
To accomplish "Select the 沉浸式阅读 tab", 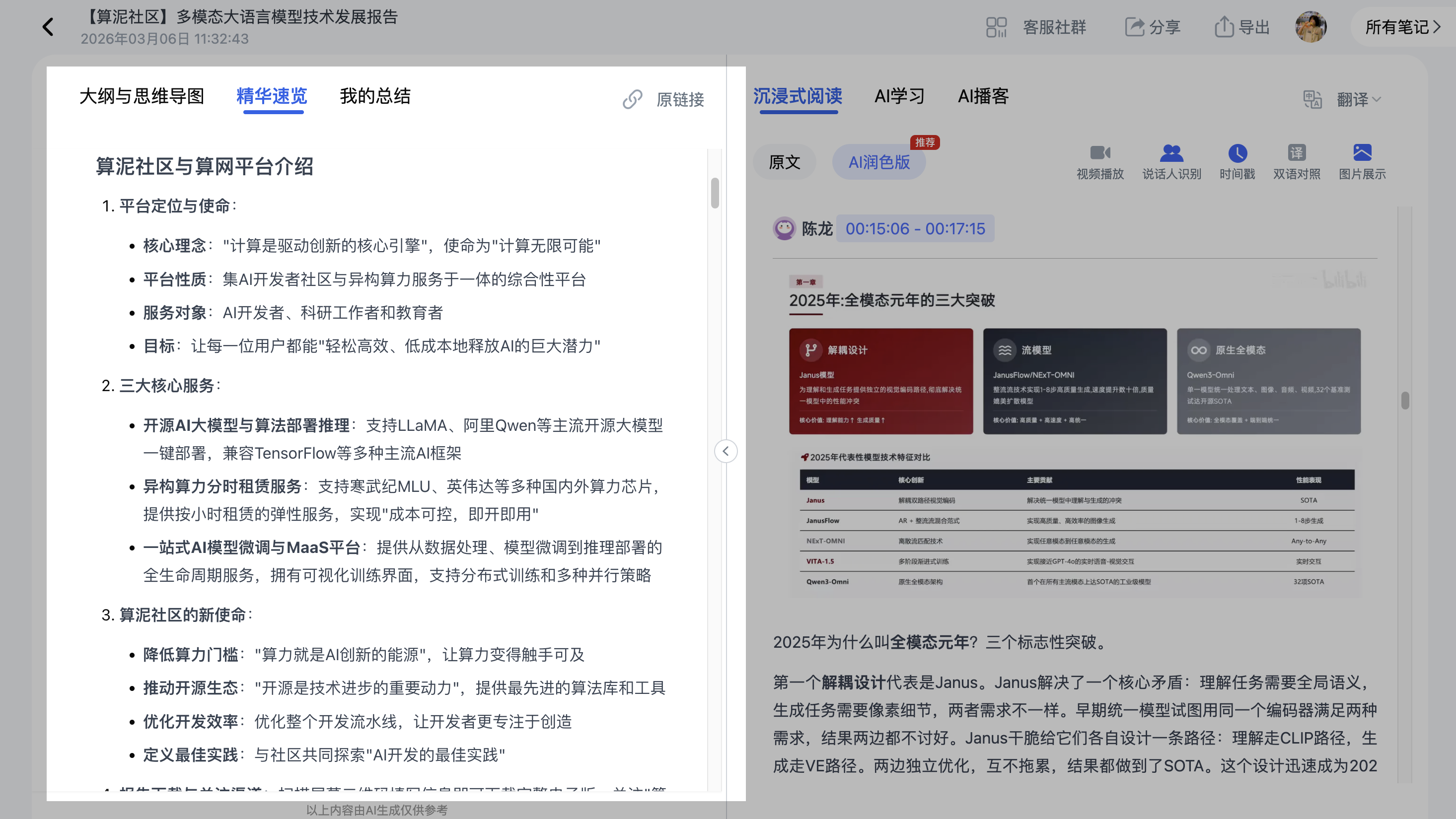I will pyautogui.click(x=798, y=96).
